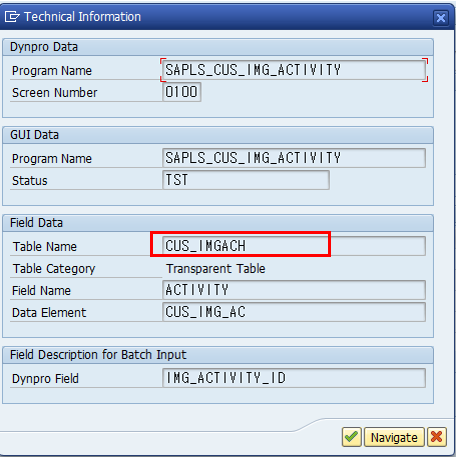
Task: Click the Dynpro Field IMG_ACTIVITY_ID
Action: (294, 378)
